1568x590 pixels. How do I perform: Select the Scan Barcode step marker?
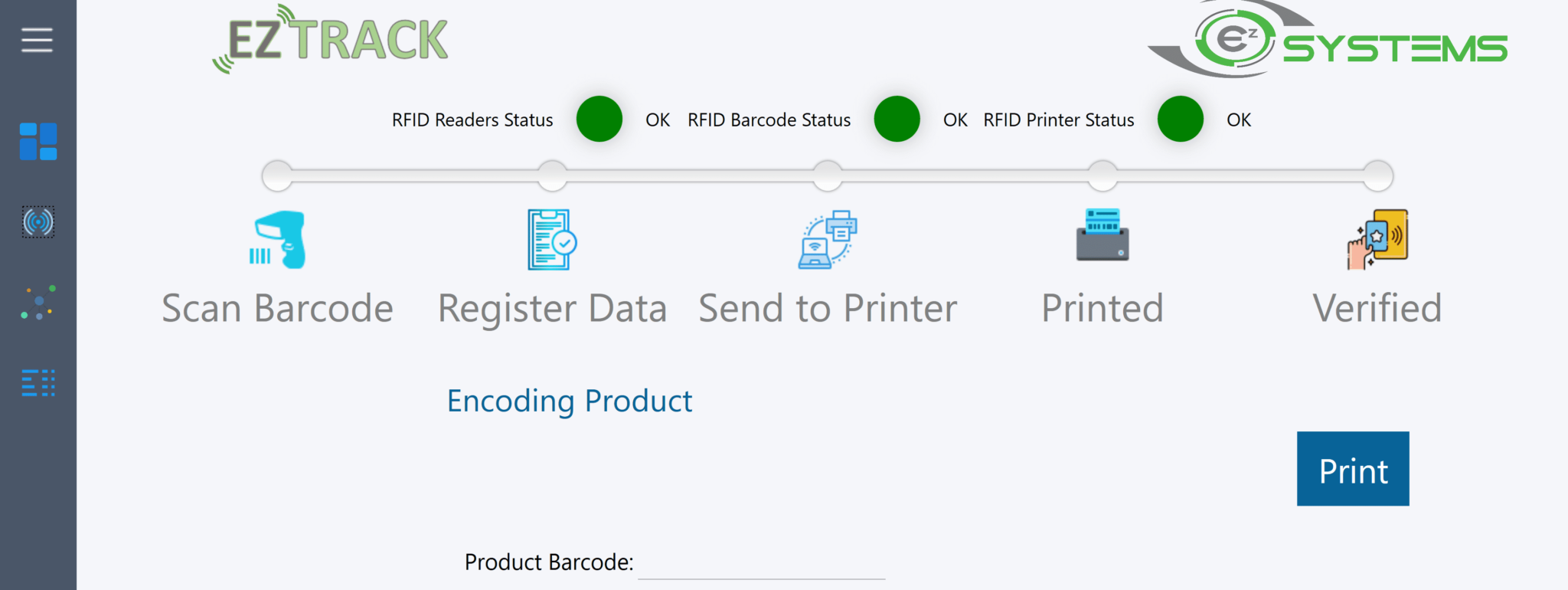(x=277, y=175)
